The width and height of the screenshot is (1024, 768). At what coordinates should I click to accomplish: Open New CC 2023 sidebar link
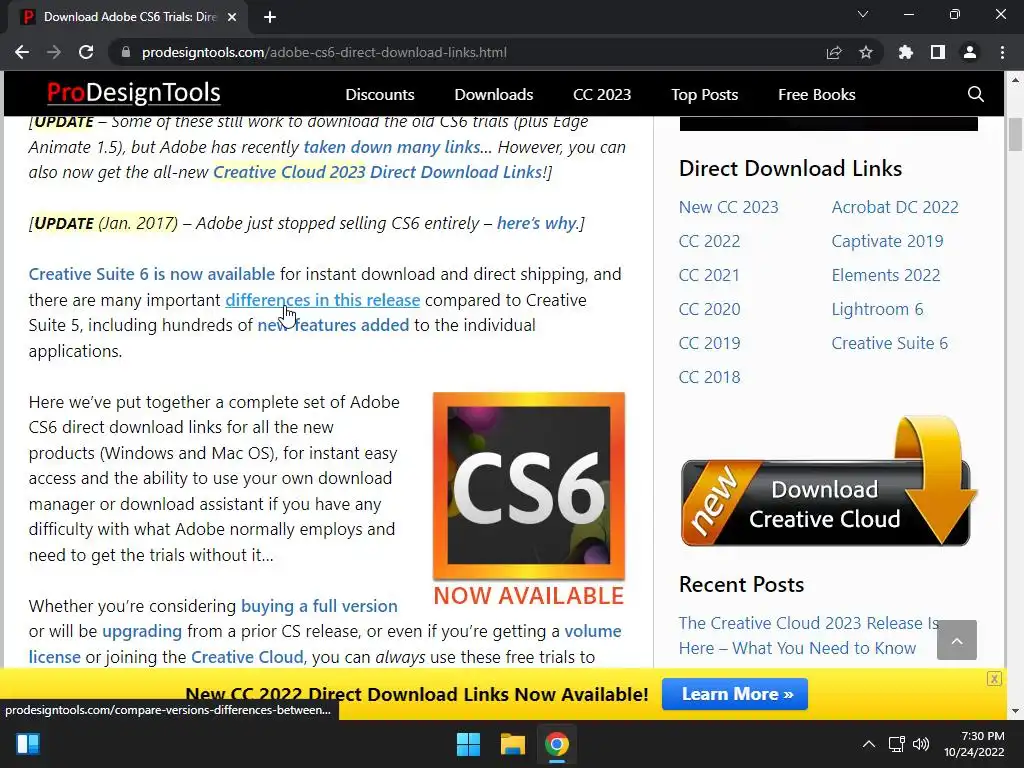[x=729, y=207]
